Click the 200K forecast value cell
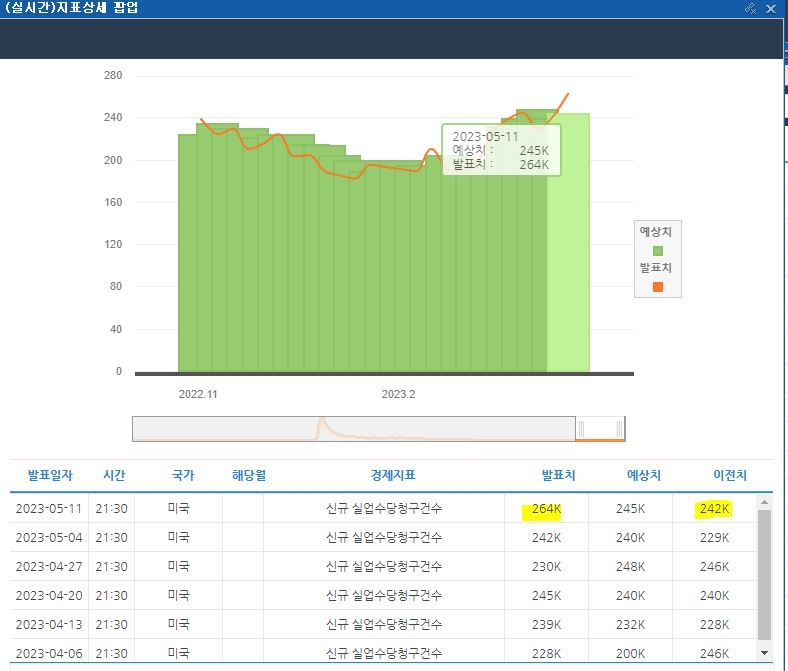 (x=630, y=653)
